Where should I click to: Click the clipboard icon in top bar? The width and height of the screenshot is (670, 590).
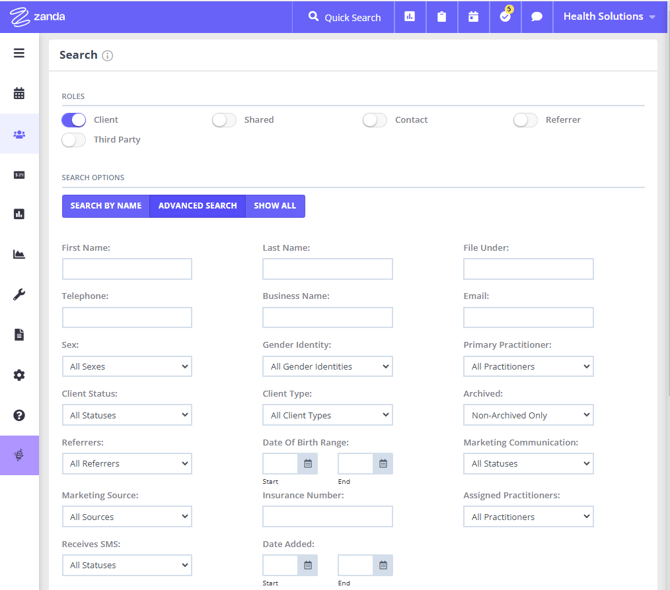point(441,17)
